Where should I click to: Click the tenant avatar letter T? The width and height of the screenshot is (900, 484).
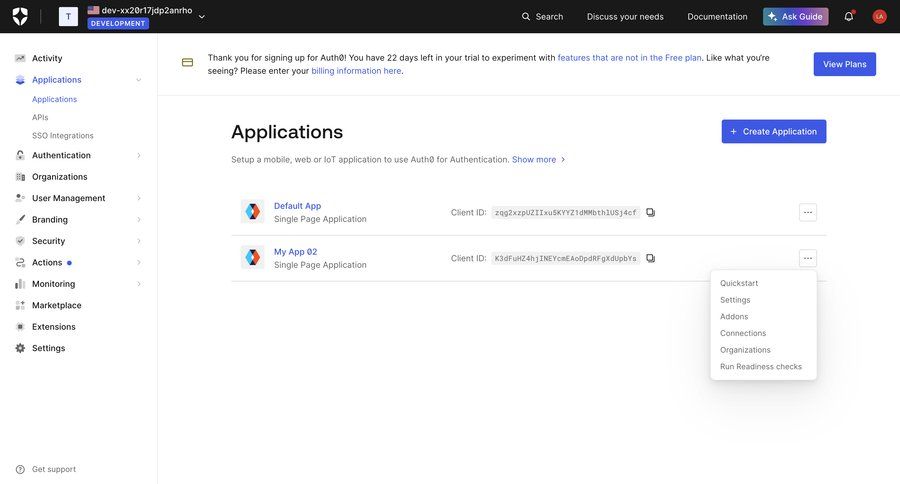point(68,16)
